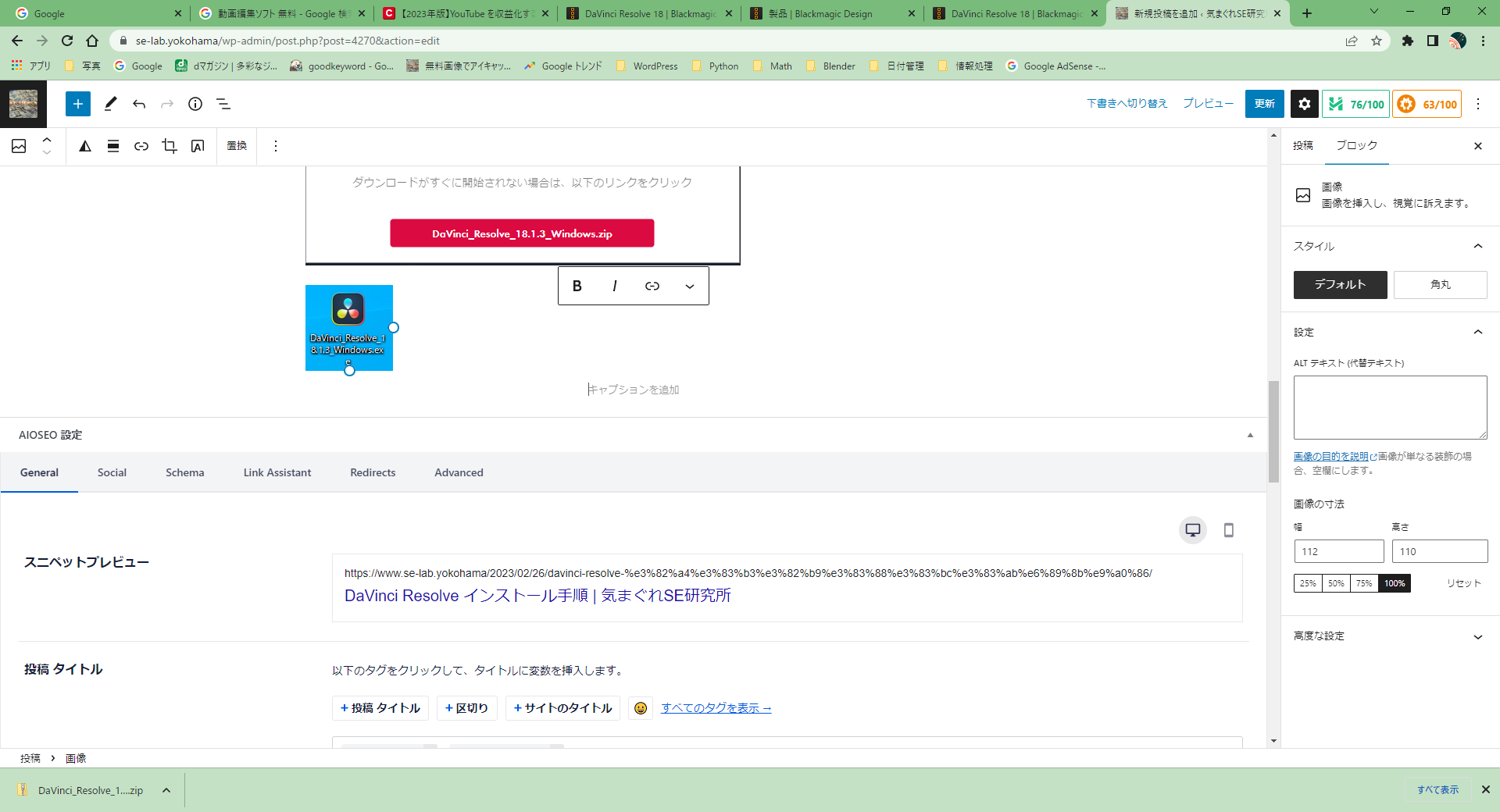Open the プレビュー preview
Image resolution: width=1500 pixels, height=812 pixels.
click(x=1208, y=104)
